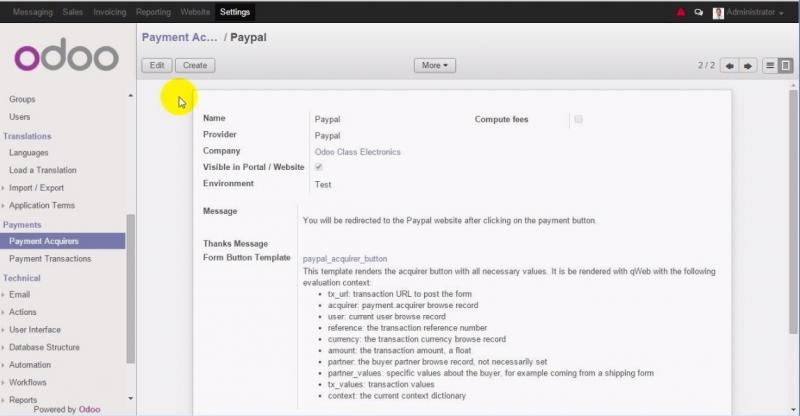Open the More dropdown menu

tap(435, 65)
